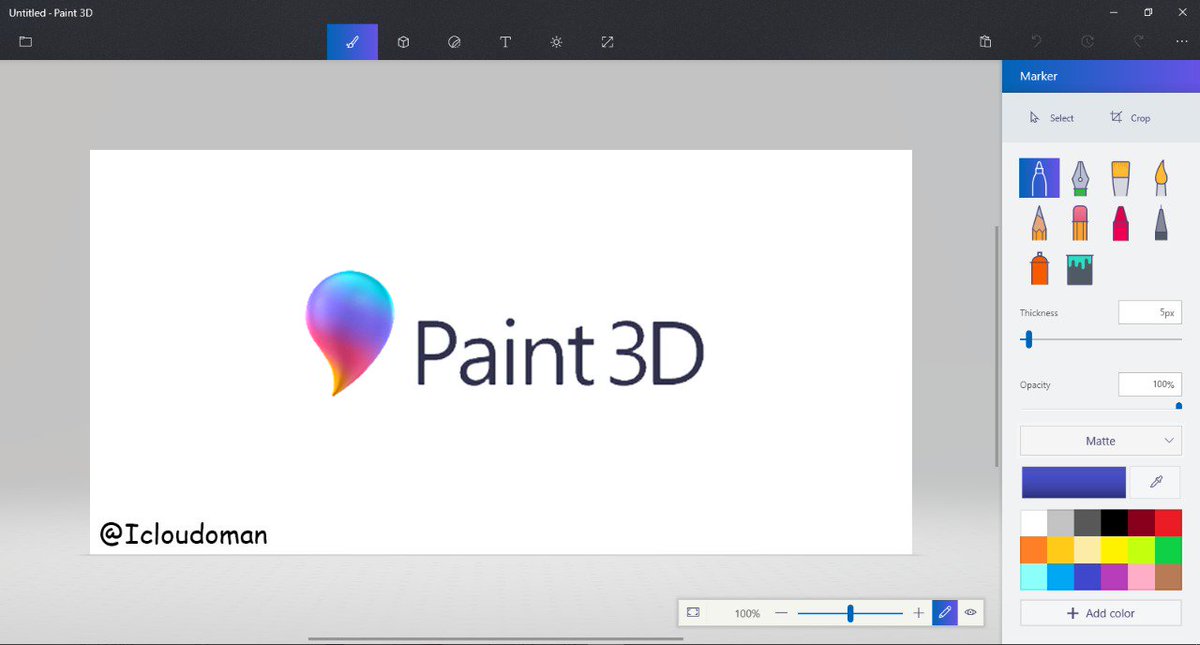Pick the light cyan color swatch
Image resolution: width=1200 pixels, height=645 pixels.
[1034, 577]
